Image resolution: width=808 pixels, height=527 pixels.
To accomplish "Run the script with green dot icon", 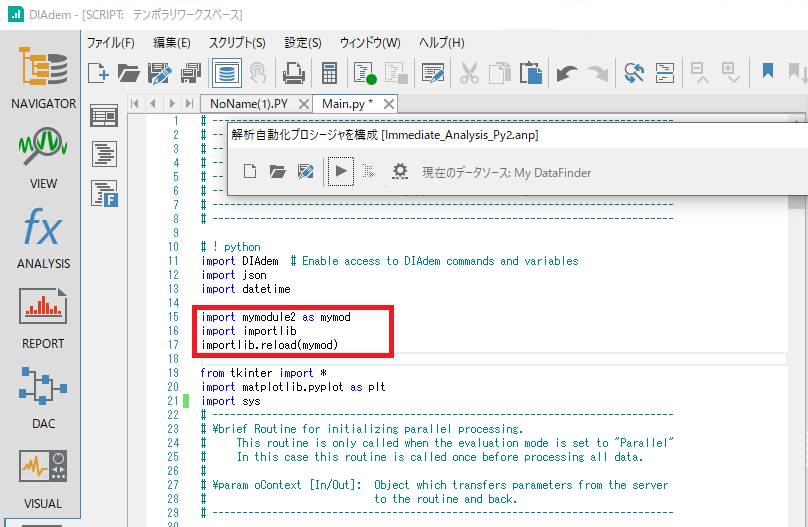I will click(365, 73).
